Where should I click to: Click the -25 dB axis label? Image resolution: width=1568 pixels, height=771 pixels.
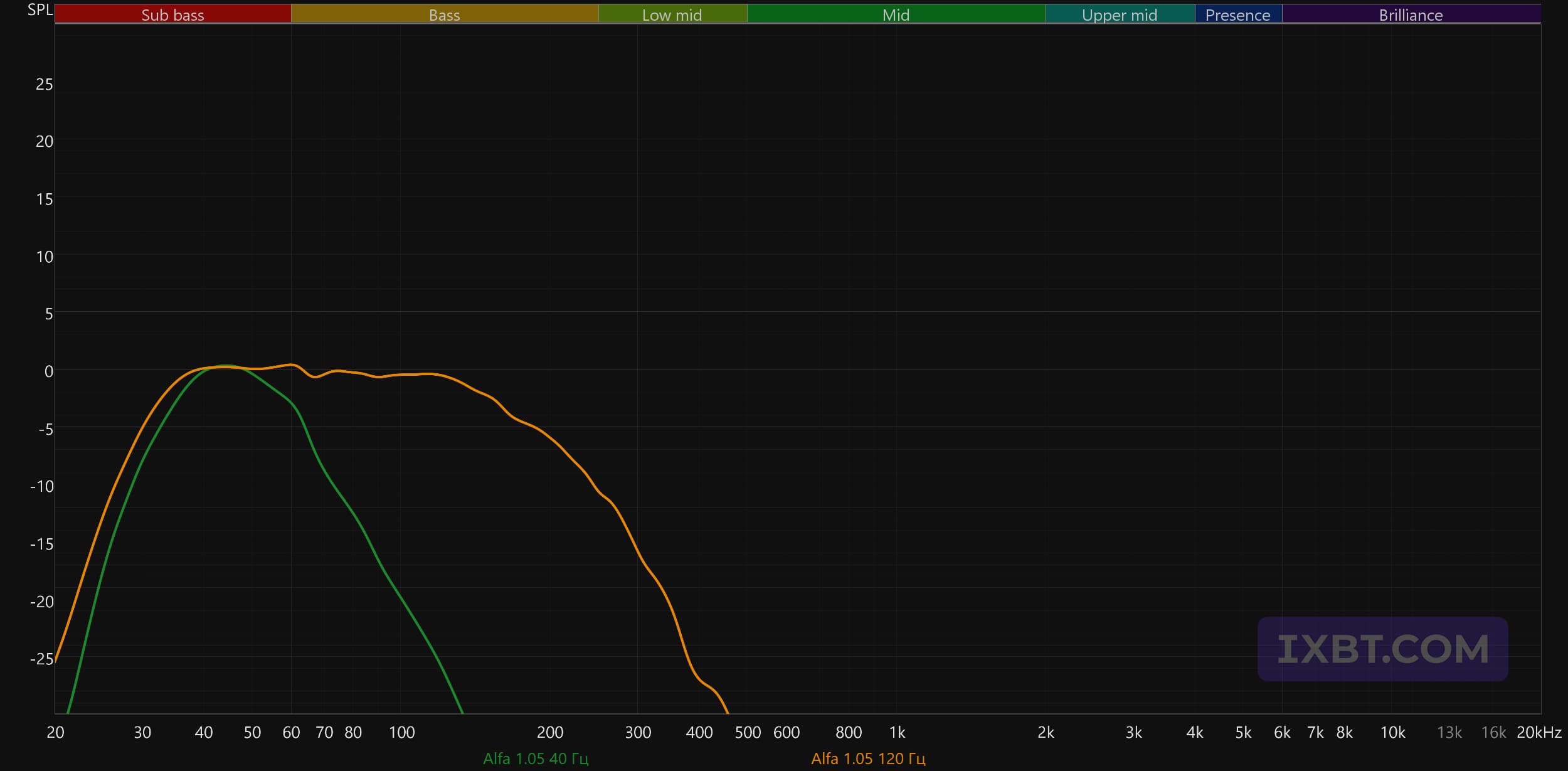41,659
